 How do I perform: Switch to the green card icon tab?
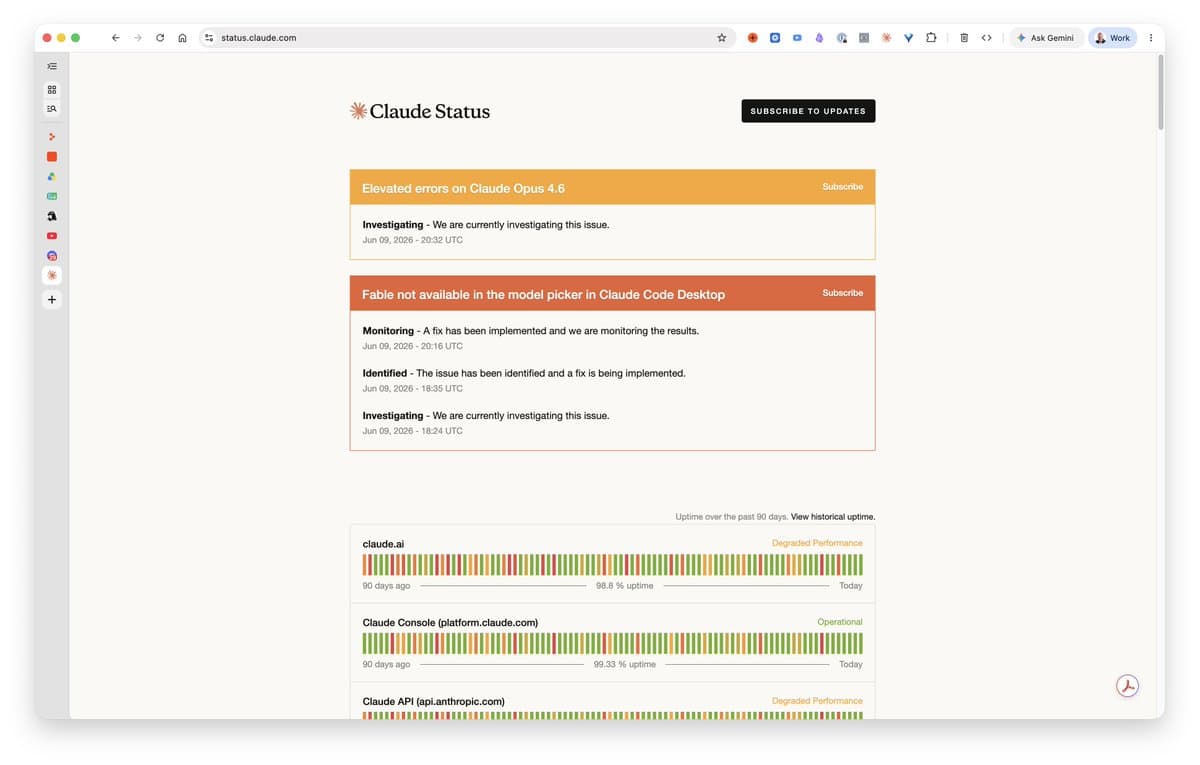pos(52,196)
